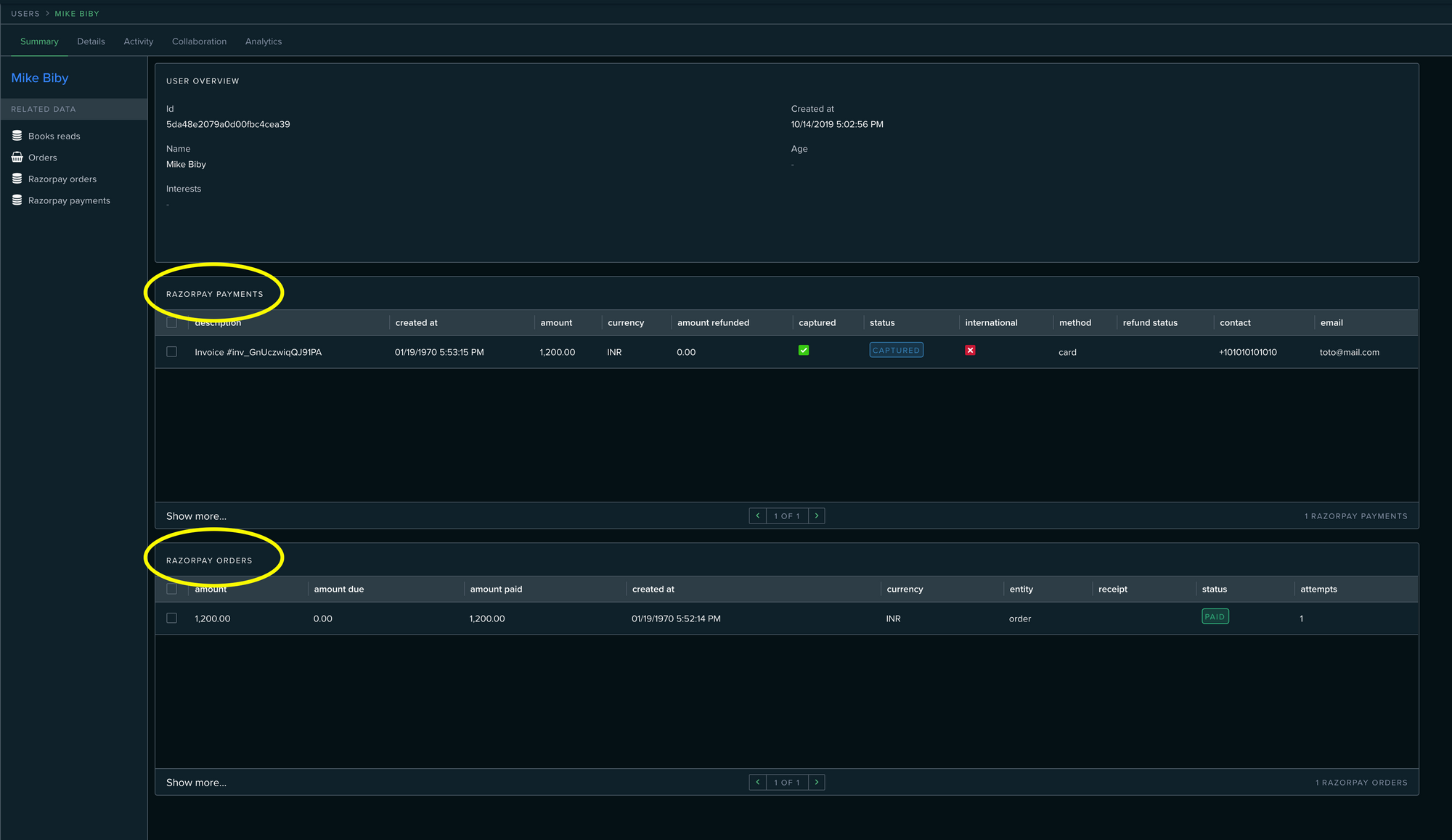Click Show more in Razorpay orders
The image size is (1452, 840).
196,783
